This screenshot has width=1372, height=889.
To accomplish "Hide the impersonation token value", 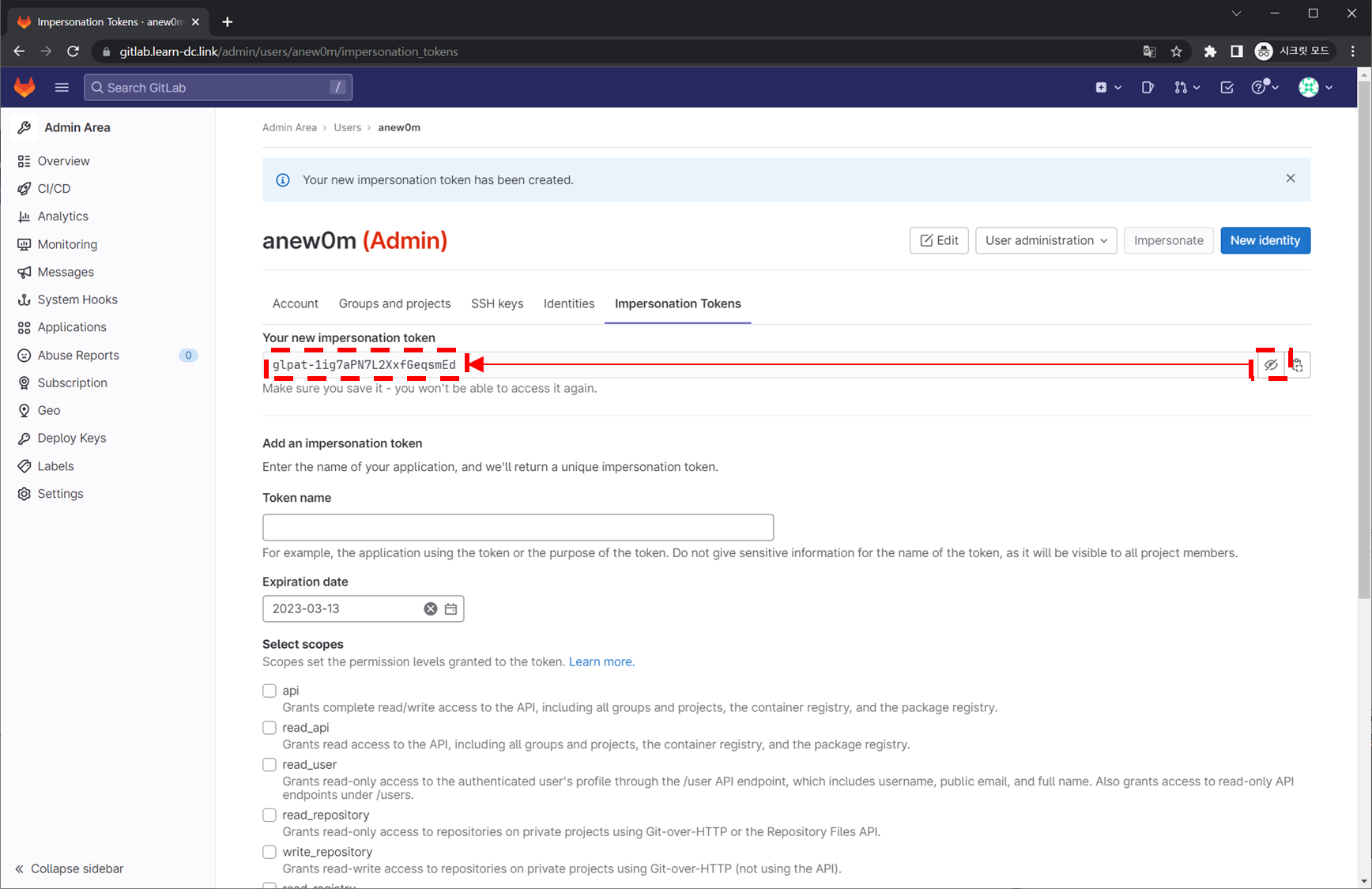I will [1271, 365].
